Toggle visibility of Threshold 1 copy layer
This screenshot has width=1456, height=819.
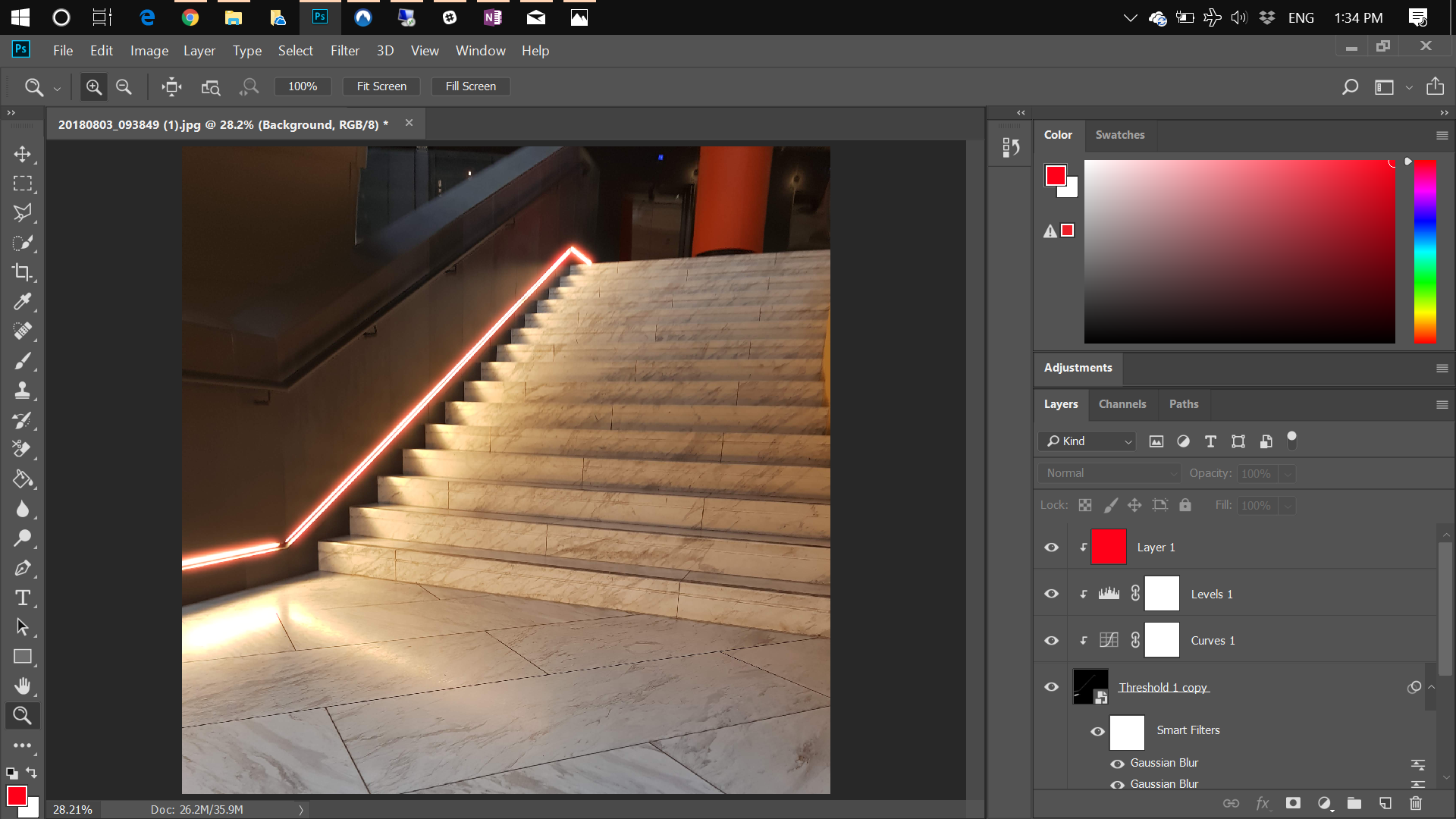click(1051, 687)
